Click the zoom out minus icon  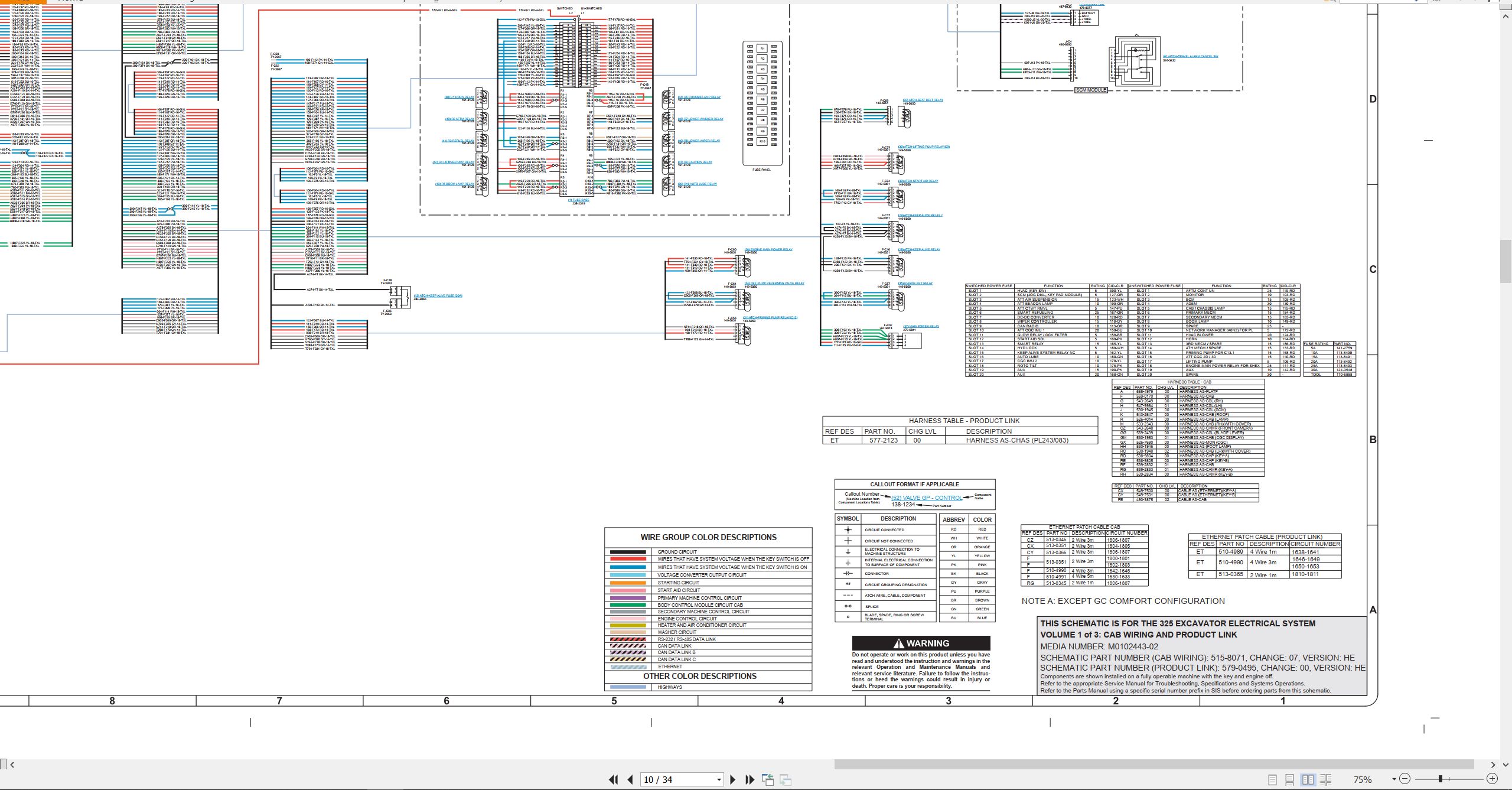[1405, 779]
